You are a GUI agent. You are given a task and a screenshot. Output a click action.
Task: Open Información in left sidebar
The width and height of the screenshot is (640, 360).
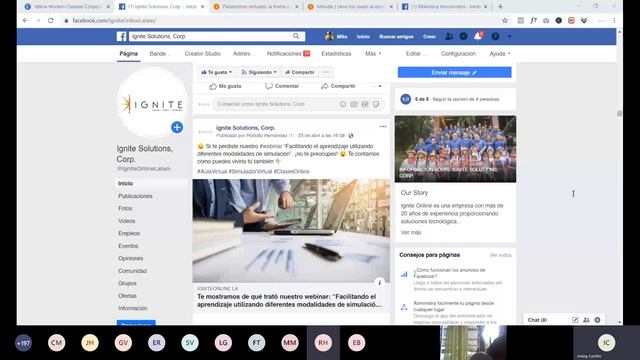(133, 308)
